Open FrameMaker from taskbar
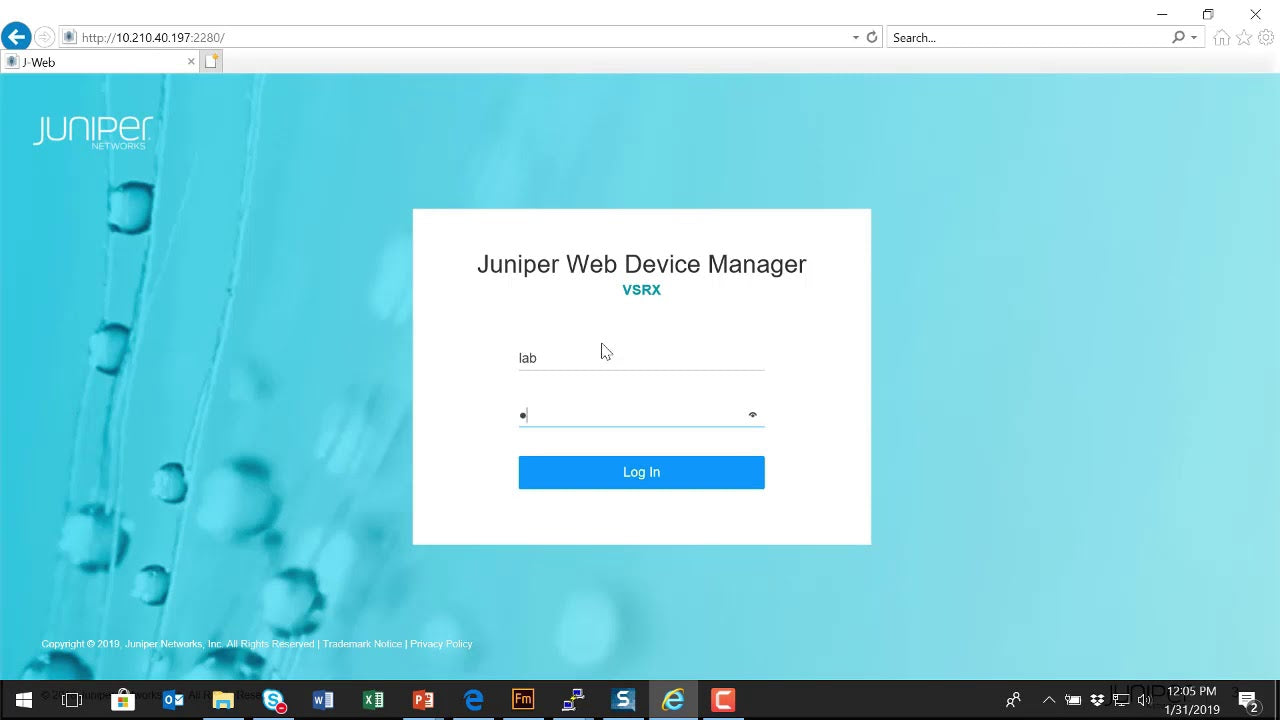1280x720 pixels. point(523,700)
